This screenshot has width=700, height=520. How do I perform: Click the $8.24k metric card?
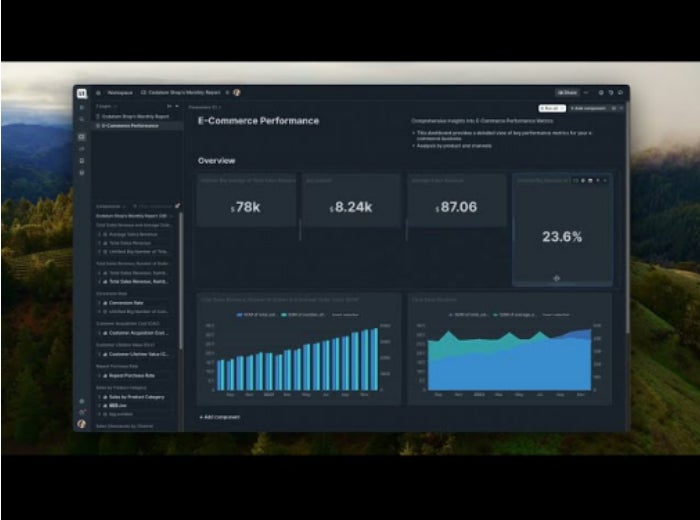[x=352, y=200]
